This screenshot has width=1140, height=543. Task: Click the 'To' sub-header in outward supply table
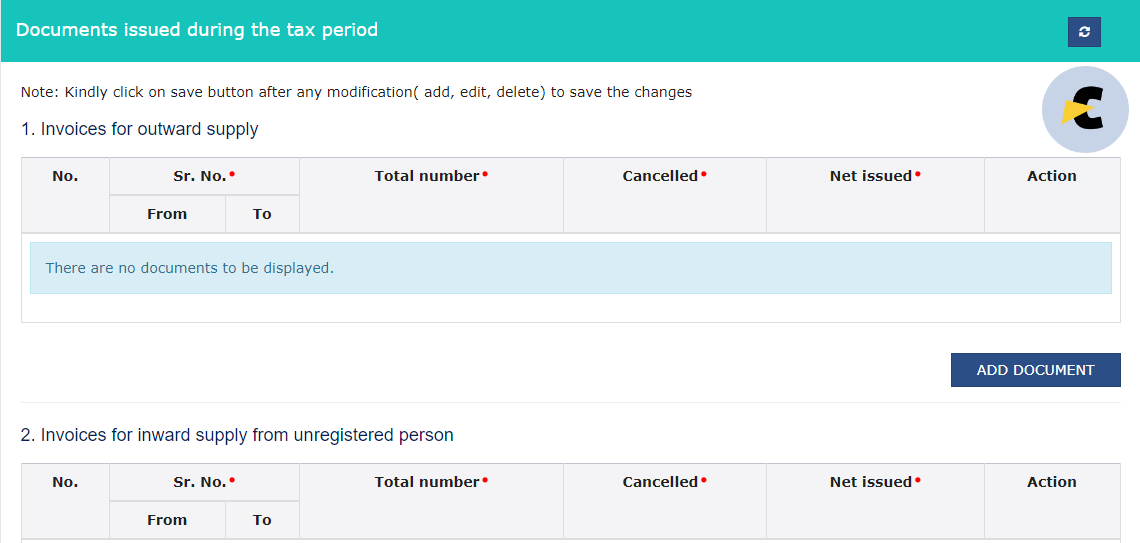[x=262, y=214]
